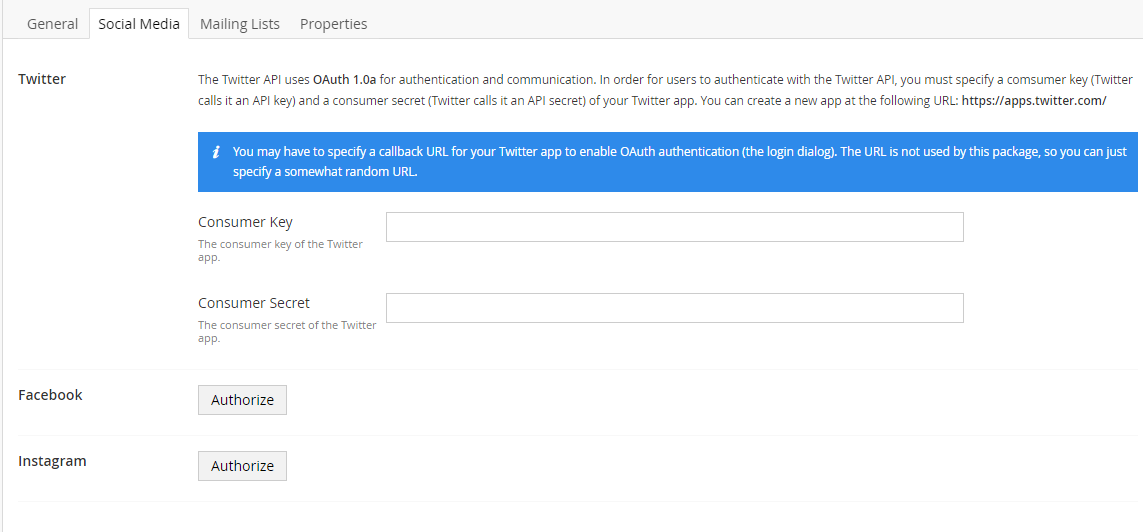Image resolution: width=1143 pixels, height=532 pixels.
Task: Select the Social Media tab
Action: point(139,24)
